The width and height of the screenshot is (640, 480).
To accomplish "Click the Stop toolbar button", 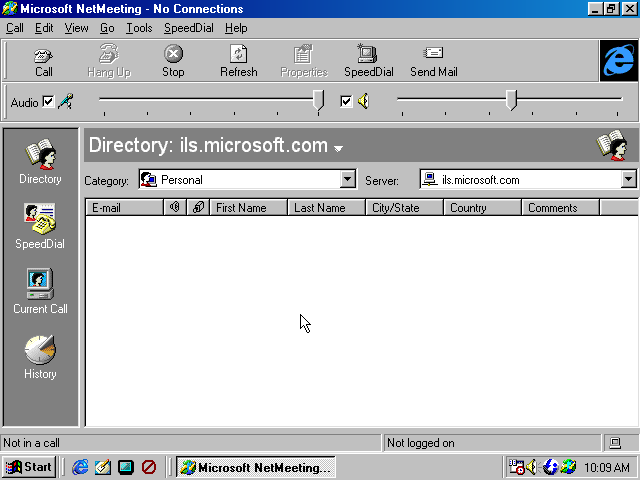I will point(173,62).
